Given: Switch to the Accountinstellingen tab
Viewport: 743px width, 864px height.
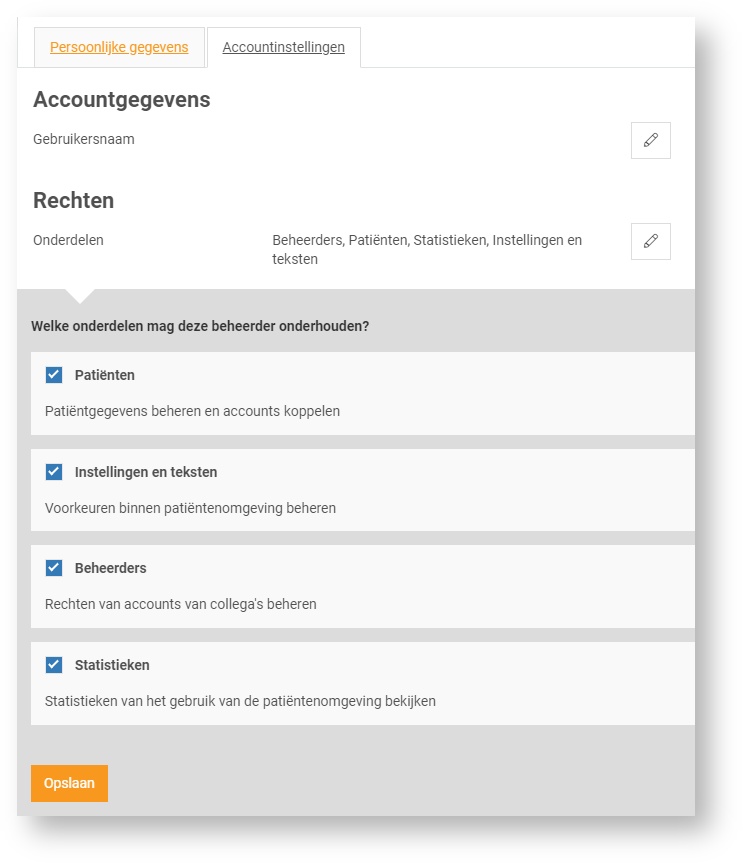Looking at the screenshot, I should (x=283, y=47).
